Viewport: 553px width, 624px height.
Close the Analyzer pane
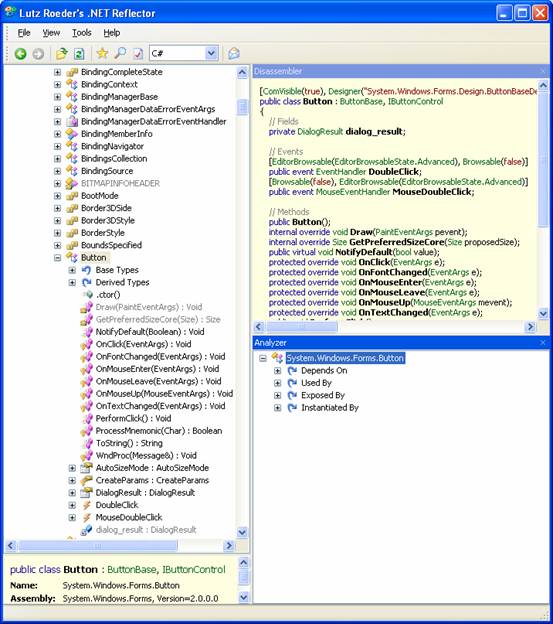543,343
